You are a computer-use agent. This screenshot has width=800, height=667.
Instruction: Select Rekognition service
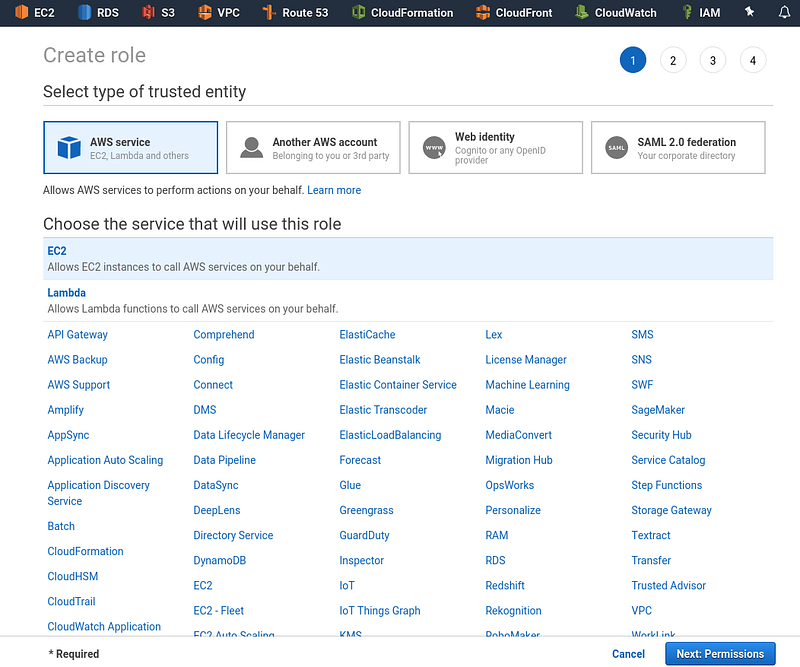[513, 611]
